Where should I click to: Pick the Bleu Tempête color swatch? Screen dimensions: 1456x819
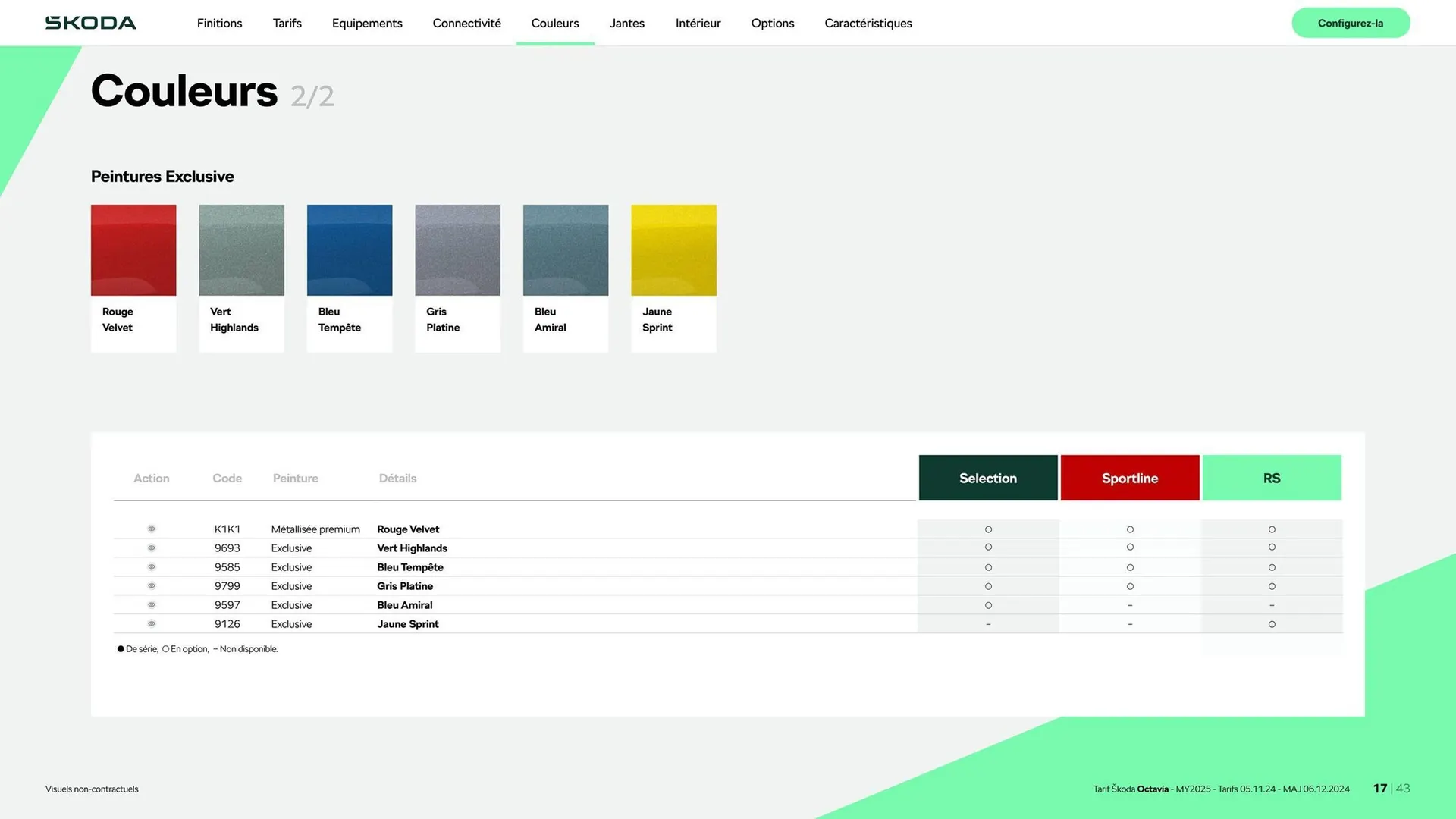point(350,250)
